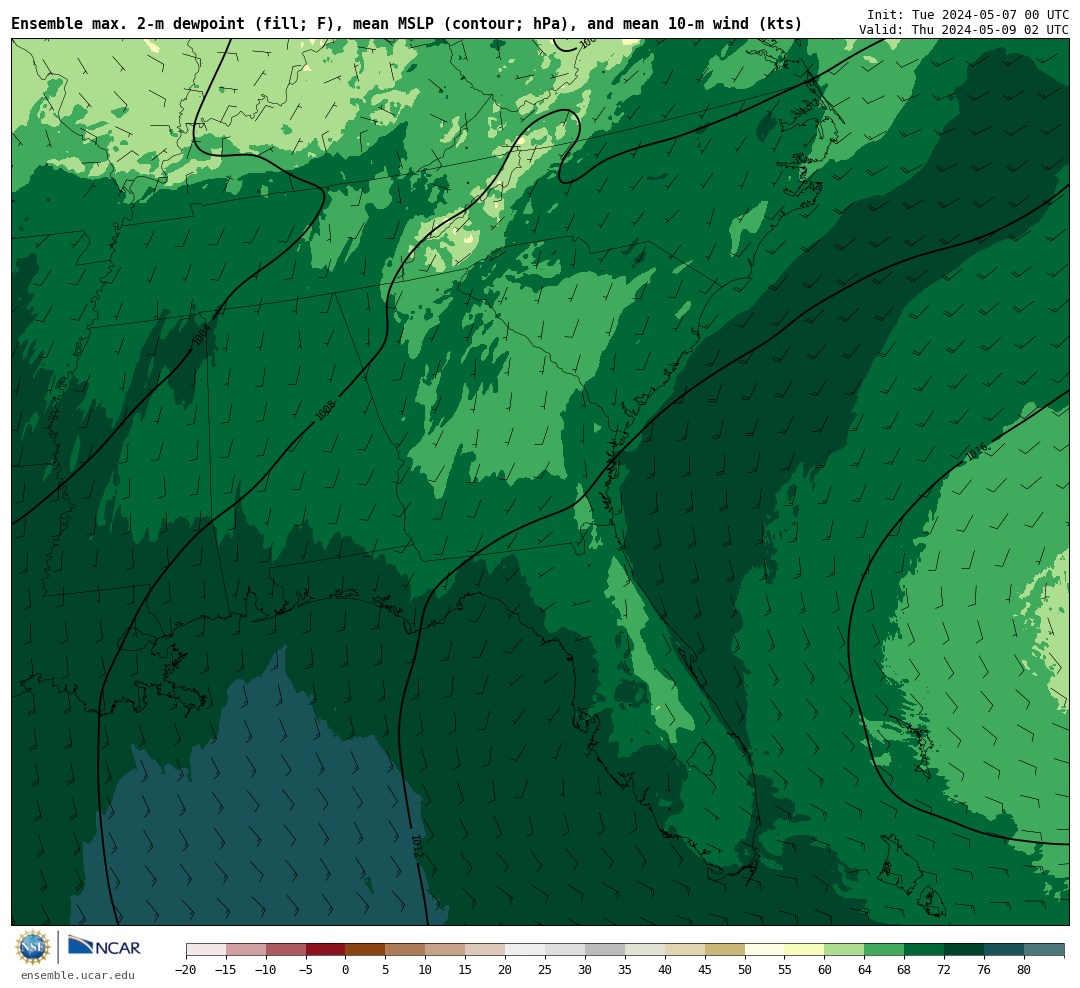Click the 76 colorbar tick label
This screenshot has height=988, width=1080.
pos(985,970)
